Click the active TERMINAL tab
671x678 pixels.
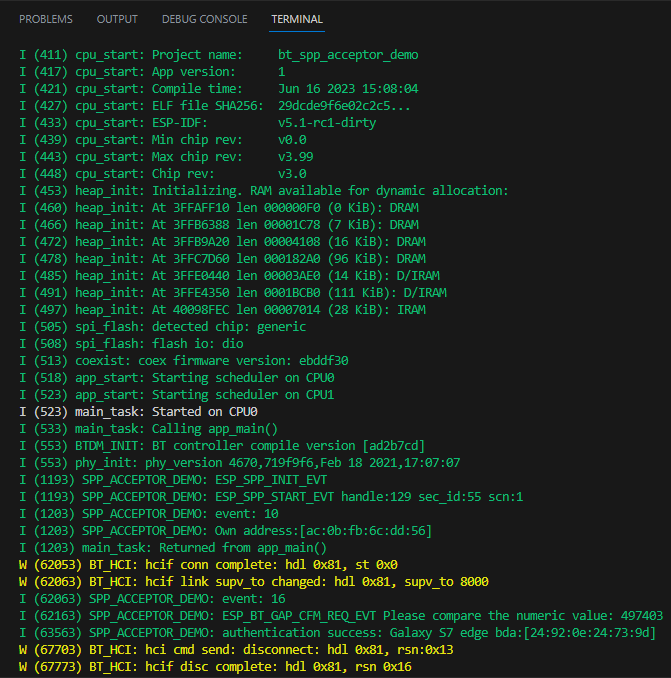[x=297, y=19]
